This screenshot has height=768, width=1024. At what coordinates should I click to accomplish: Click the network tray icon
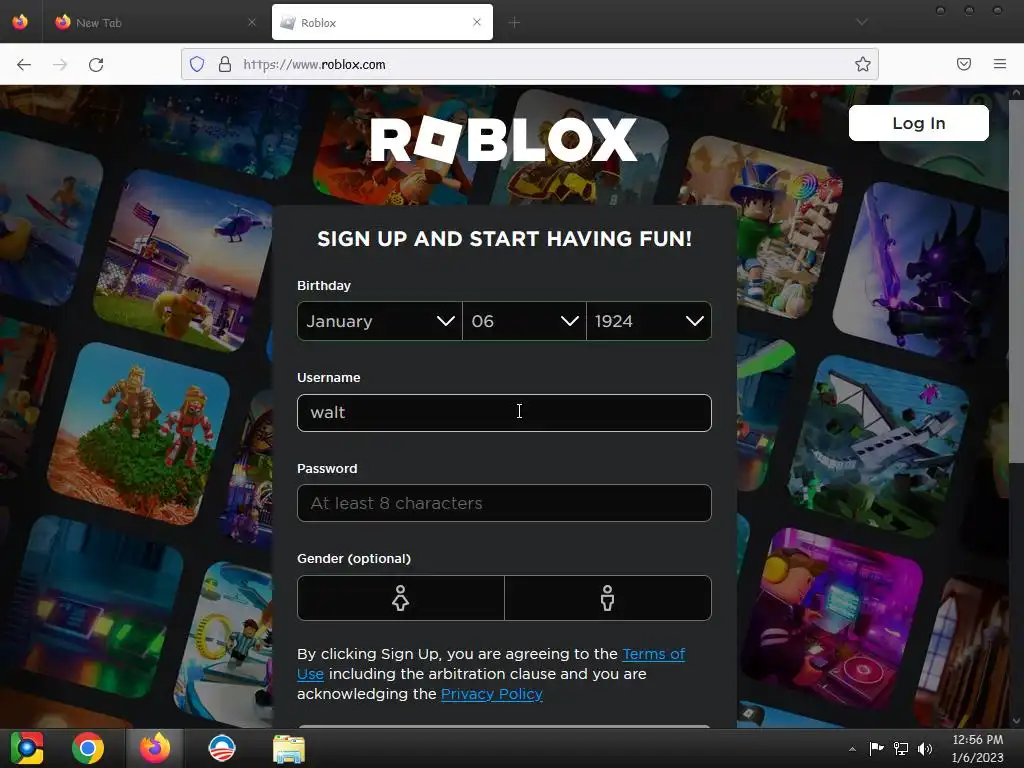pos(901,748)
